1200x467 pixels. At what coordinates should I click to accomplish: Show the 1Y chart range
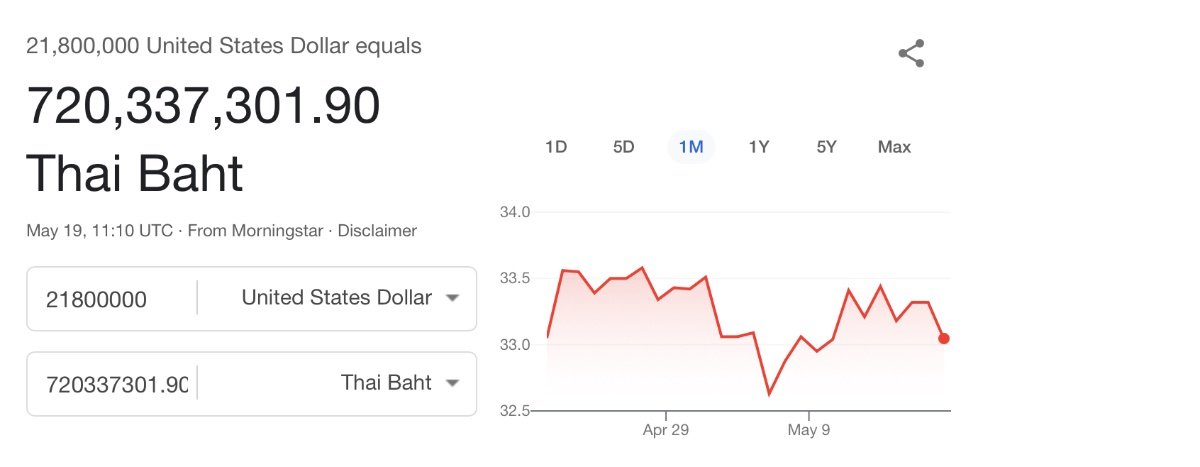(x=759, y=147)
